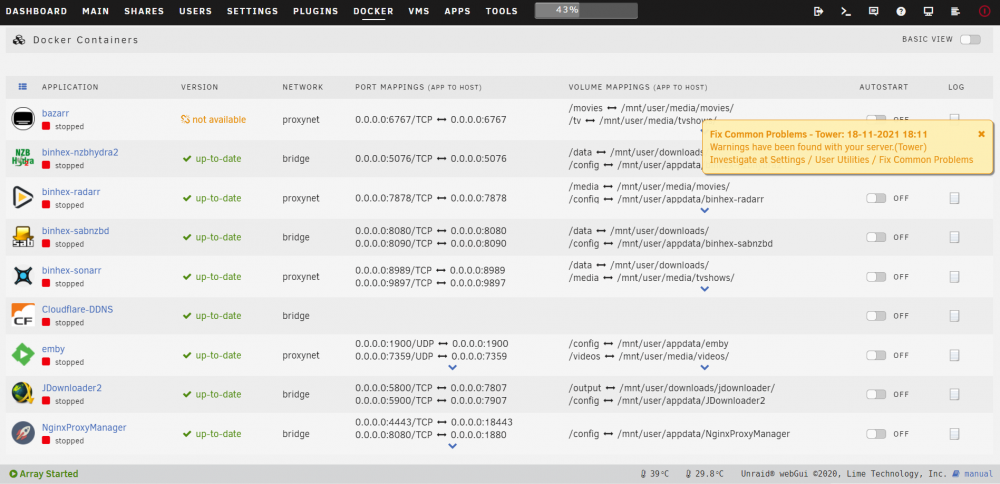Open the Apps menu
The width and height of the screenshot is (1000, 484).
click(458, 11)
